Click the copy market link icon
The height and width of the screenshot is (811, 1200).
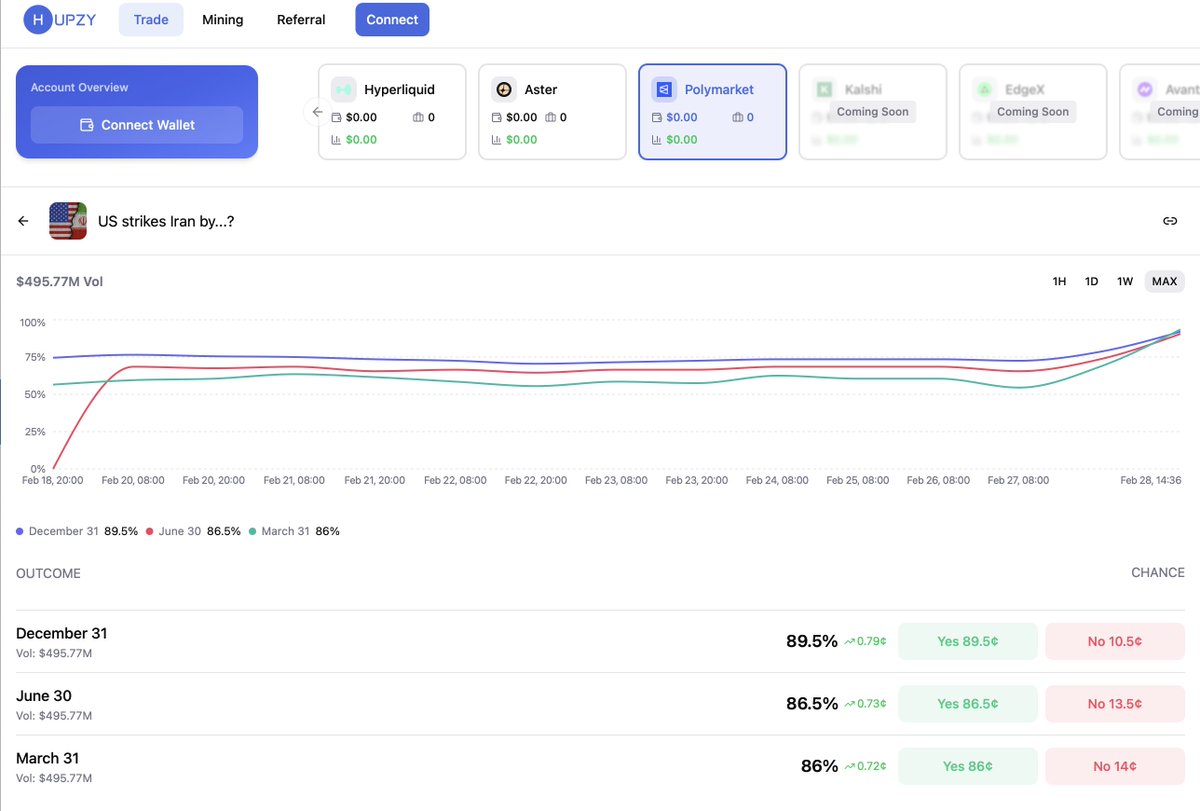point(1169,221)
